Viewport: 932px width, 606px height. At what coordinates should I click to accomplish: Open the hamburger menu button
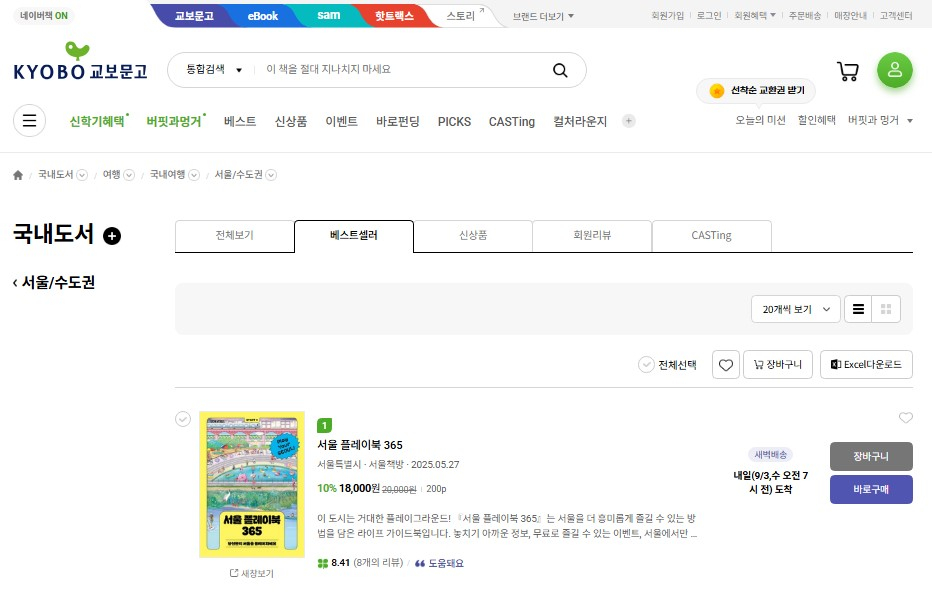(x=29, y=121)
